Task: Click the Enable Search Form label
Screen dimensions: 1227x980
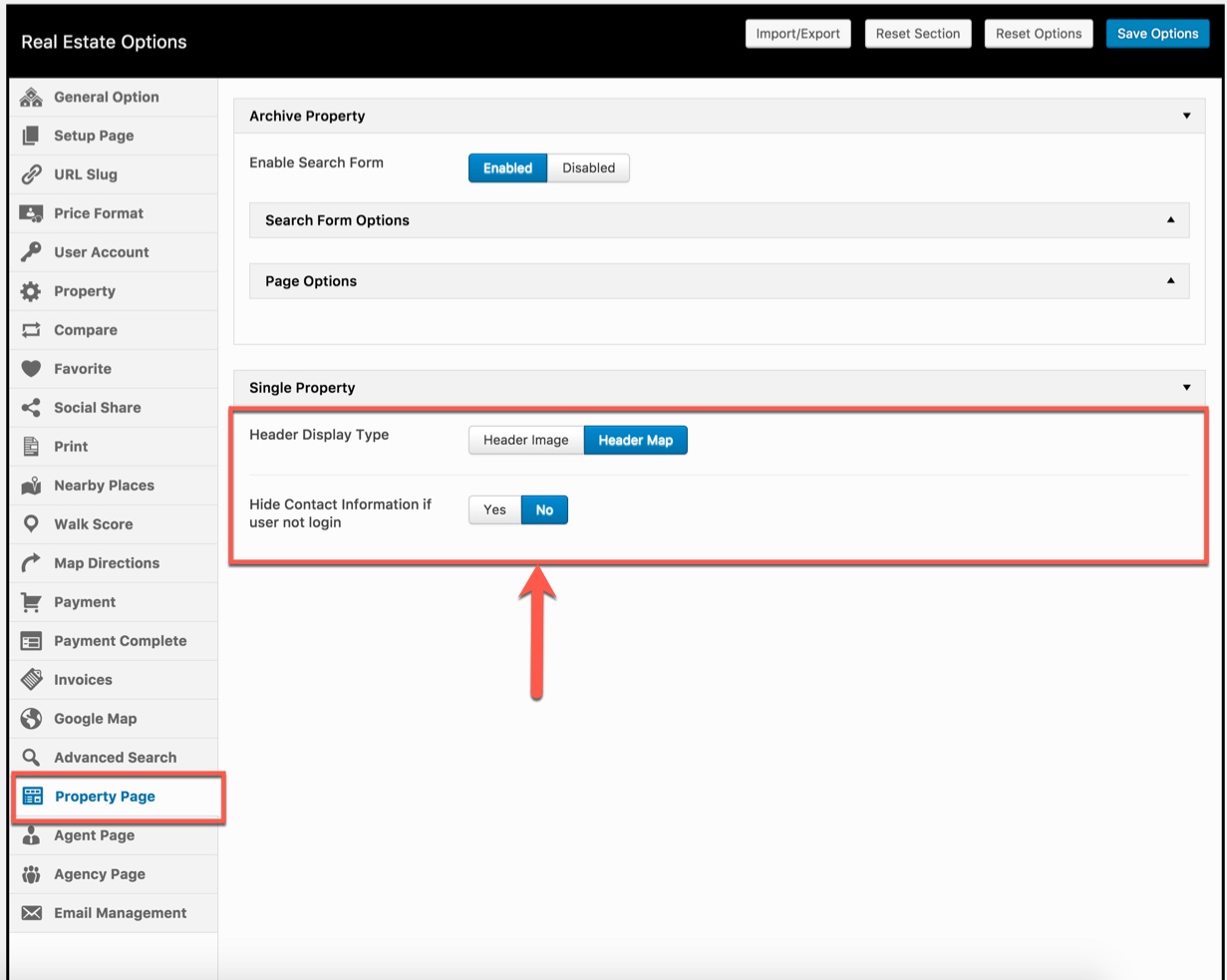Action: [316, 163]
